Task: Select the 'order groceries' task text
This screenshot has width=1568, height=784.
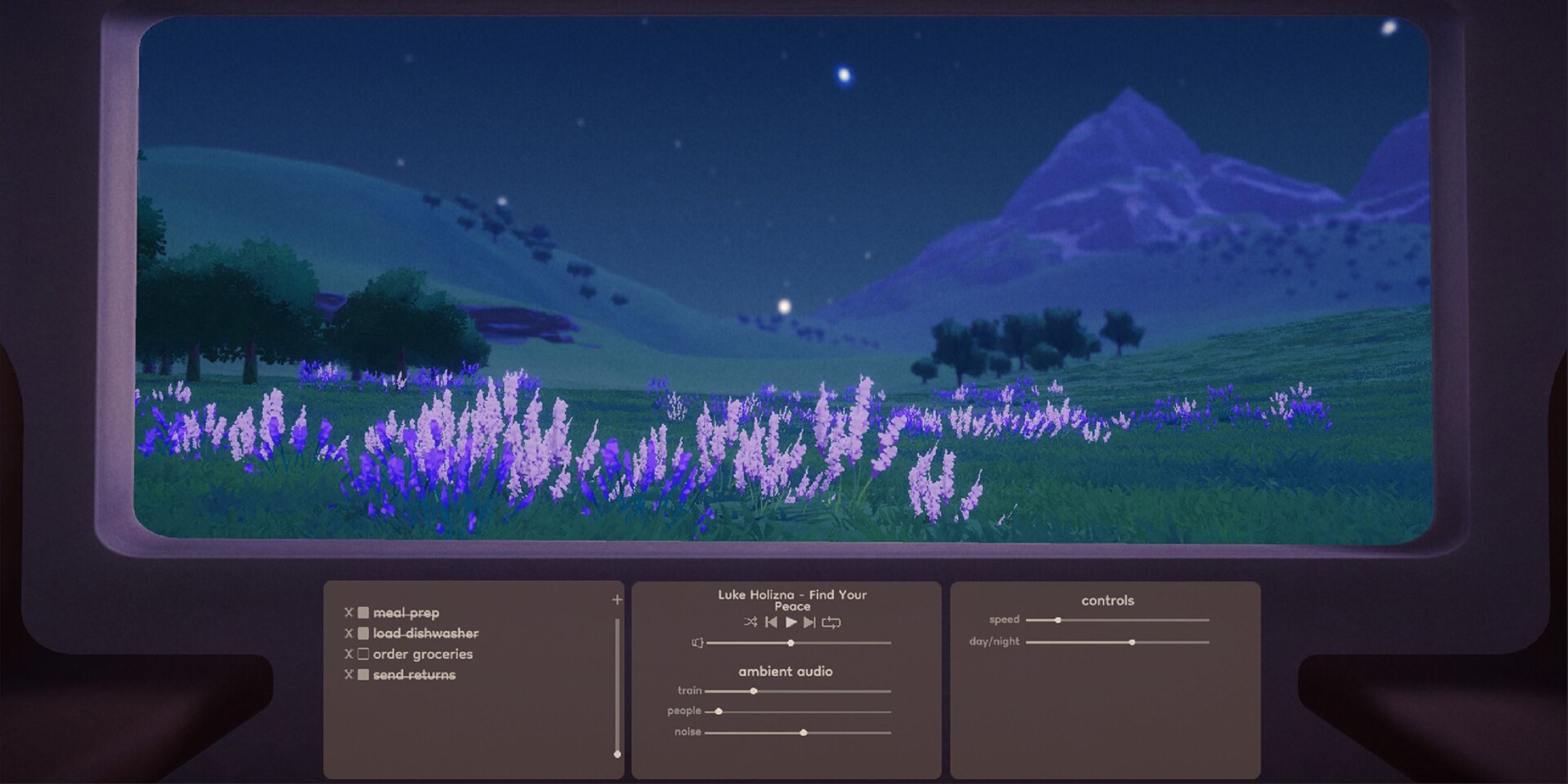Action: 423,654
